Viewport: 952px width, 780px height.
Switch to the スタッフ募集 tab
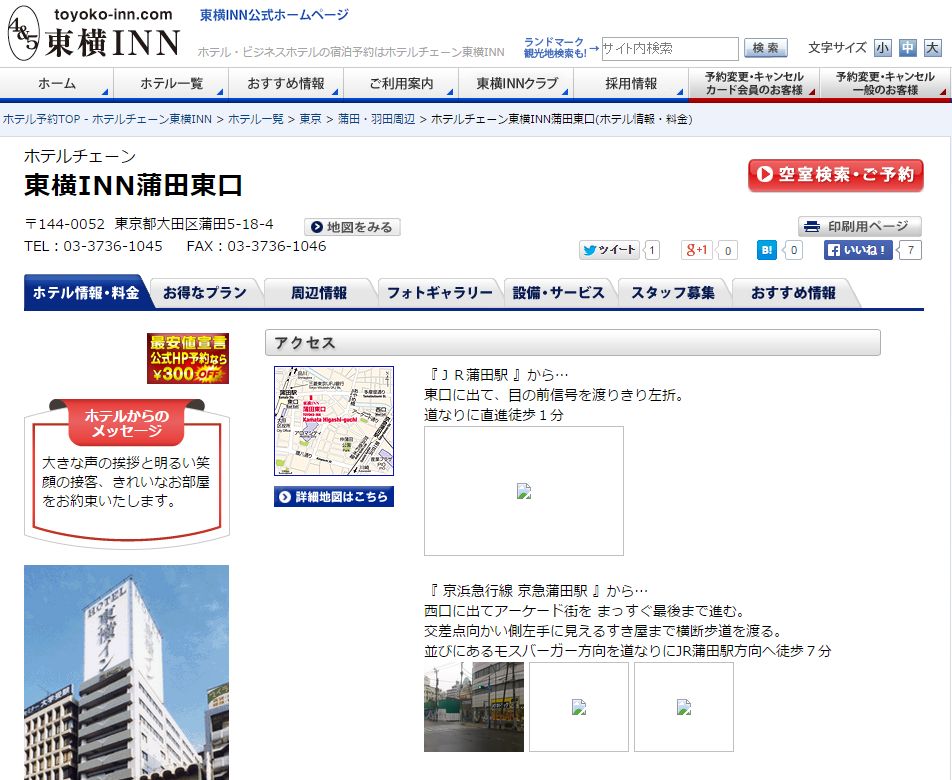tap(673, 293)
